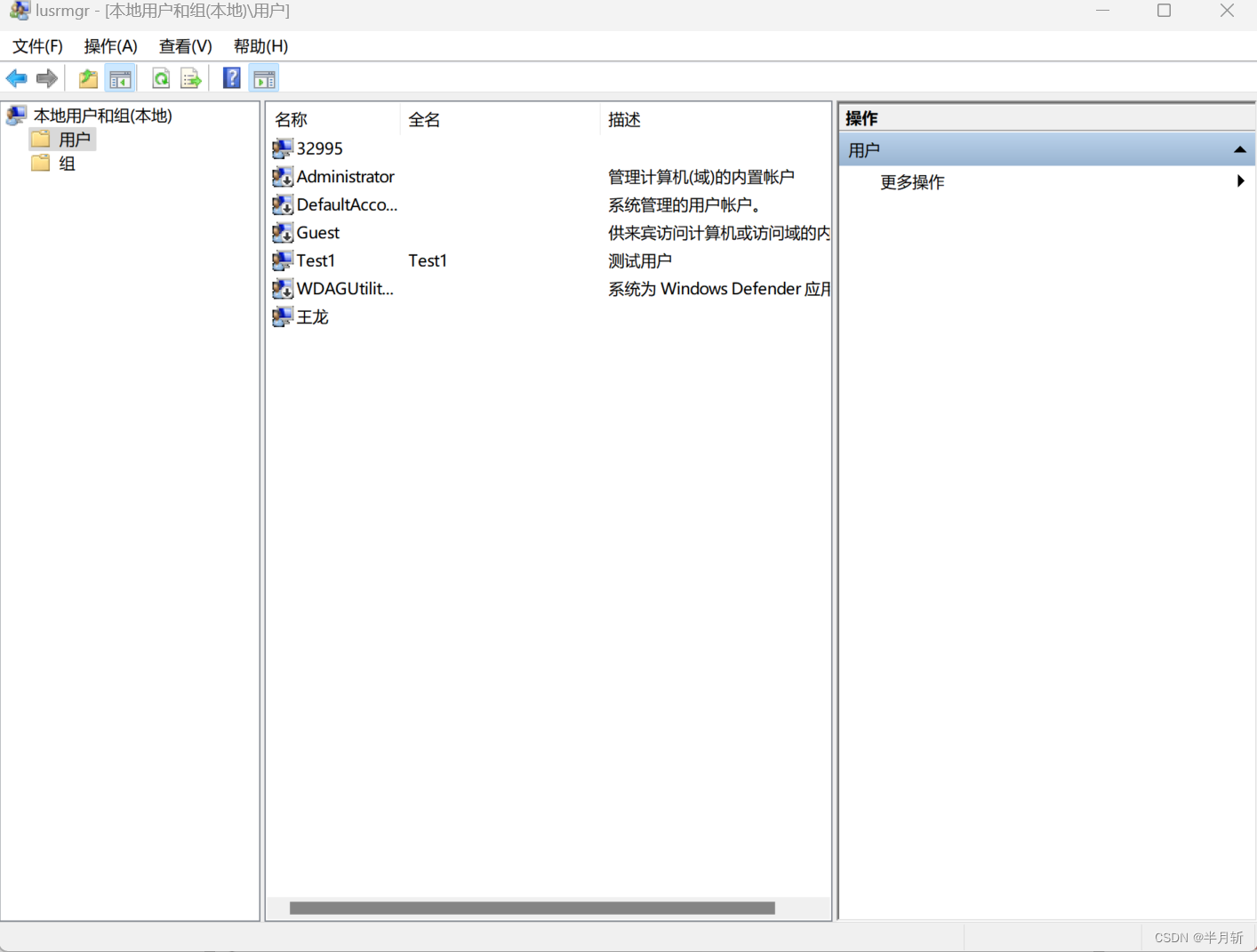The height and width of the screenshot is (952, 1257).
Task: Click the 32995 user account icon
Action: pyautogui.click(x=283, y=148)
